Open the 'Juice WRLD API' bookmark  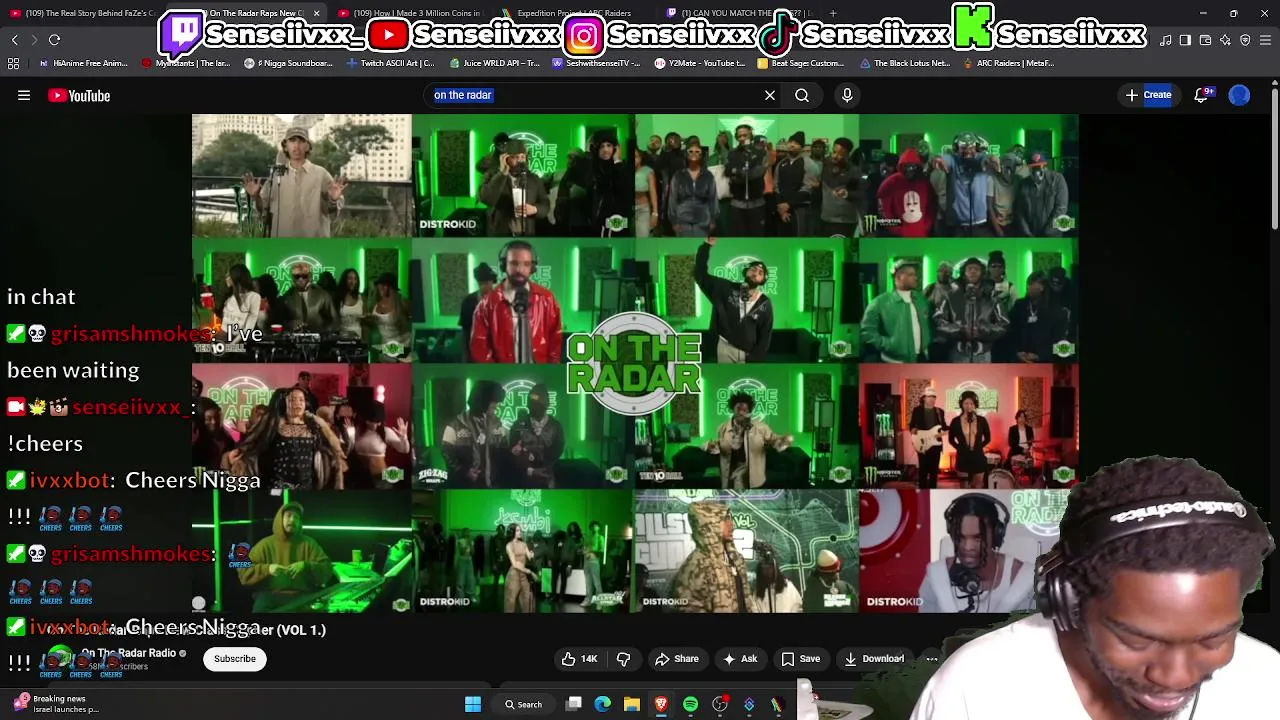pos(495,63)
